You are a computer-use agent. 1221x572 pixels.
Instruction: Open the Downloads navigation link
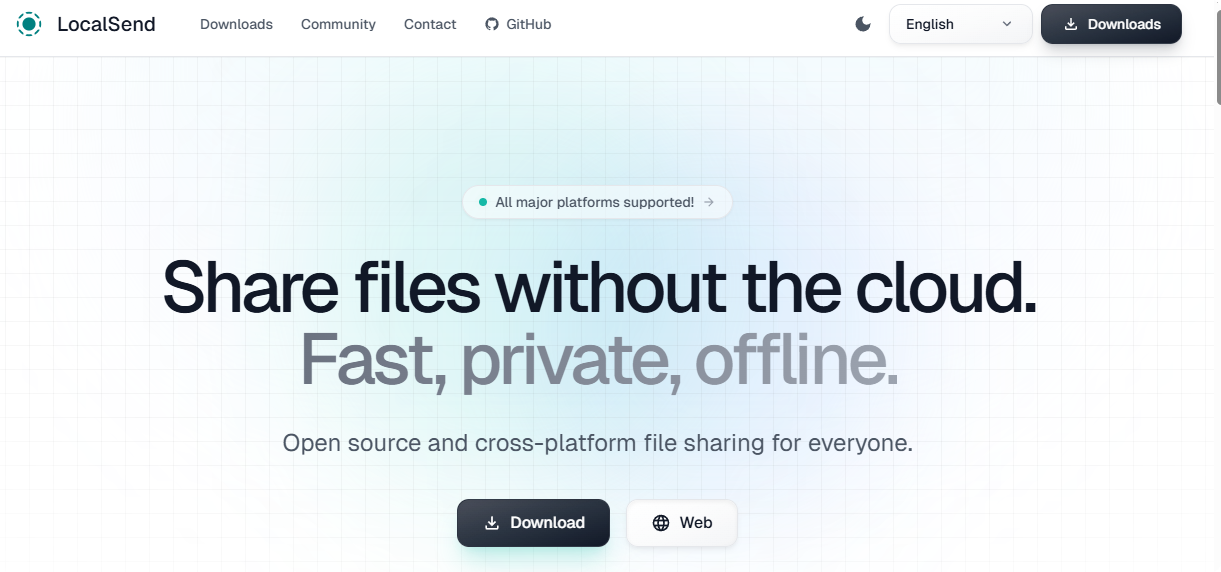(236, 24)
